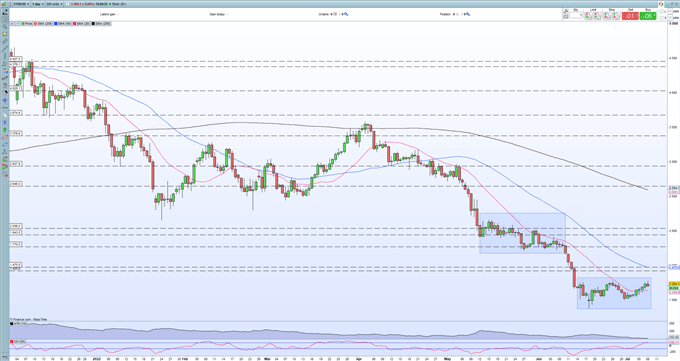
Task: Click the second Limit order button
Action: pos(598,16)
